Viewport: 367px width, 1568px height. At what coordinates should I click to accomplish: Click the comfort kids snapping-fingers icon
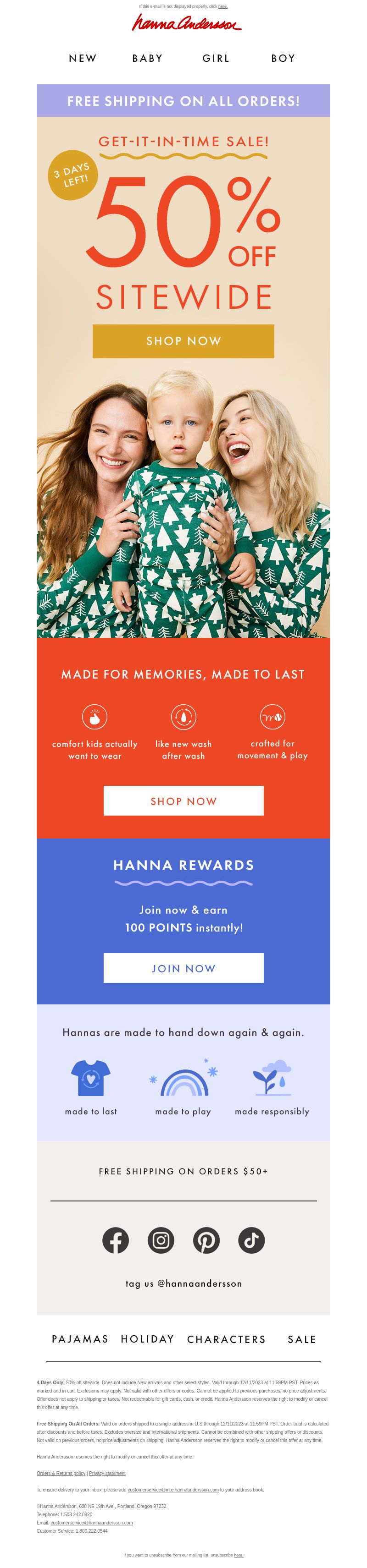click(95, 717)
